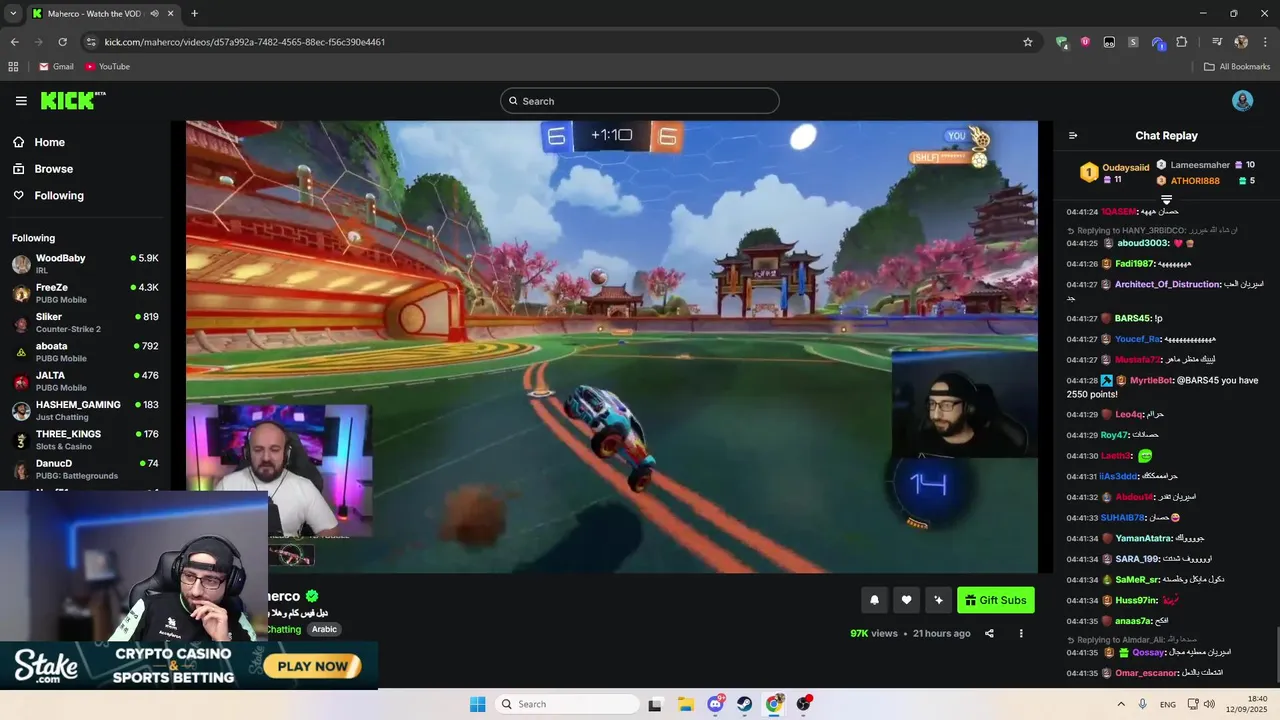Open the Kick user profile avatar menu
This screenshot has height=720, width=1280.
click(1242, 101)
